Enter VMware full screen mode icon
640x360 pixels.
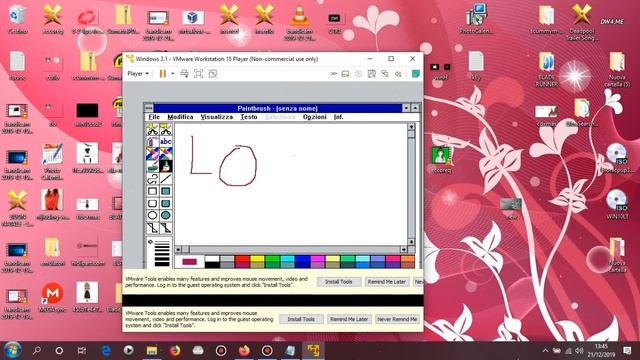click(198, 73)
